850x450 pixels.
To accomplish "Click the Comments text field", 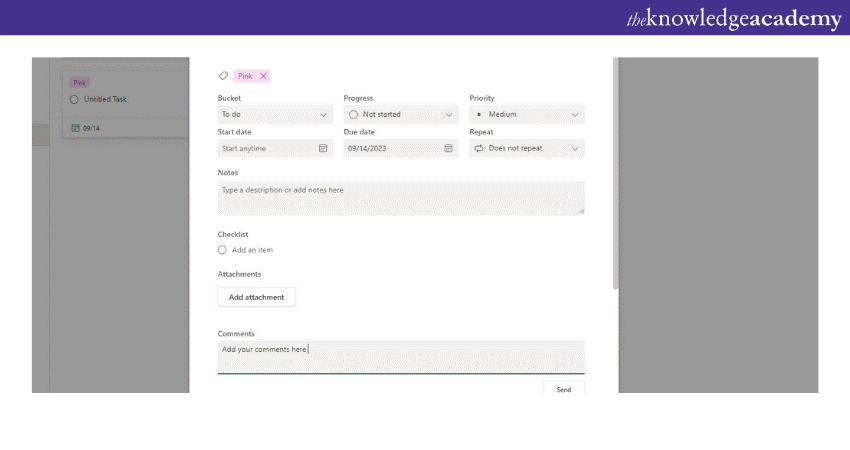I will pos(400,356).
